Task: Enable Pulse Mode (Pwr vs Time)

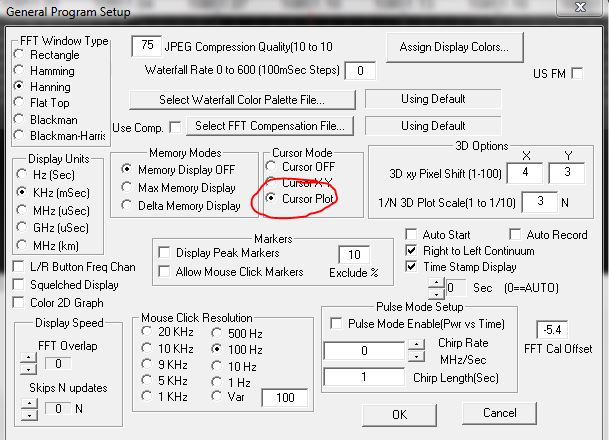Action: [x=336, y=322]
